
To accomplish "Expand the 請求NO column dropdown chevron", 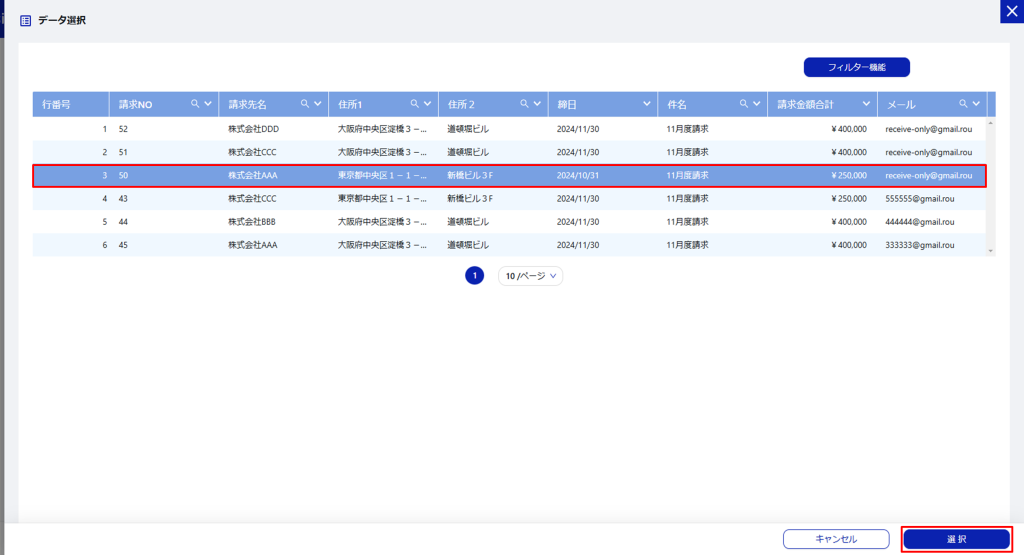I will (x=208, y=104).
